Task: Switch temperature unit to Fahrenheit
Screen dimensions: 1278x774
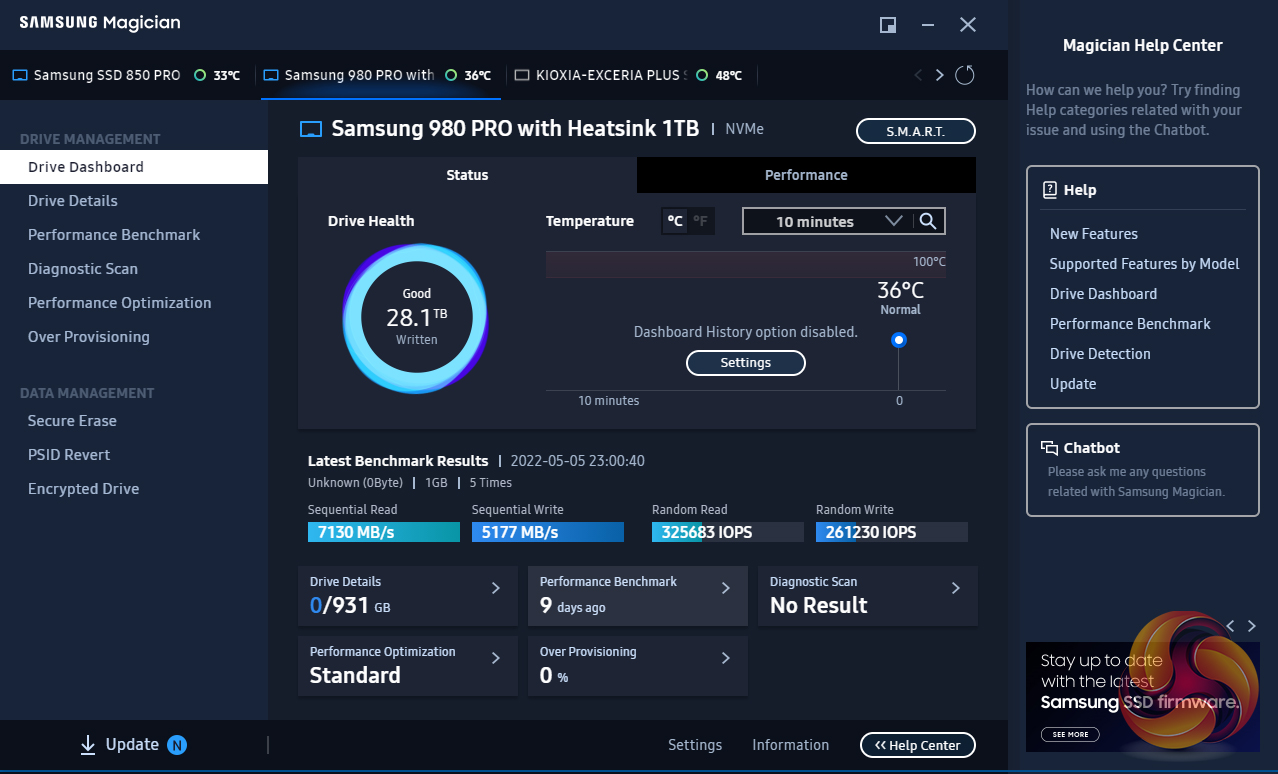Action: 701,221
